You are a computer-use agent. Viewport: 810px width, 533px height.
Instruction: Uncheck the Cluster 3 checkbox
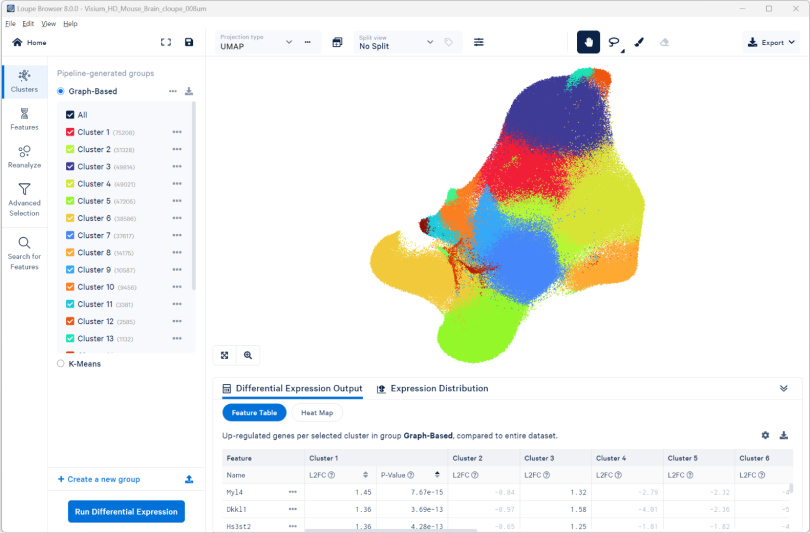click(70, 166)
